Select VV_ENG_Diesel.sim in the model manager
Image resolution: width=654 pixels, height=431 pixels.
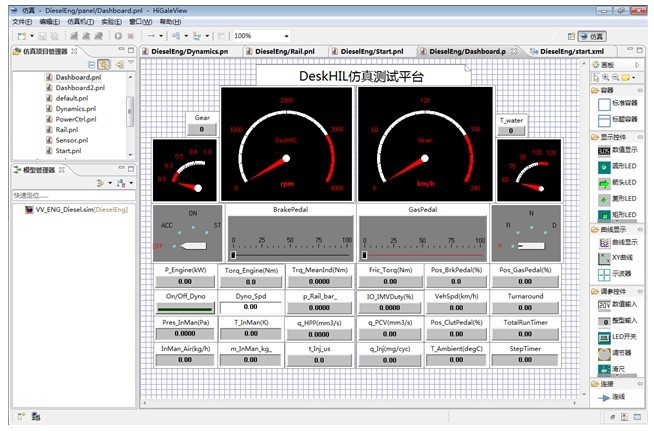[76, 209]
